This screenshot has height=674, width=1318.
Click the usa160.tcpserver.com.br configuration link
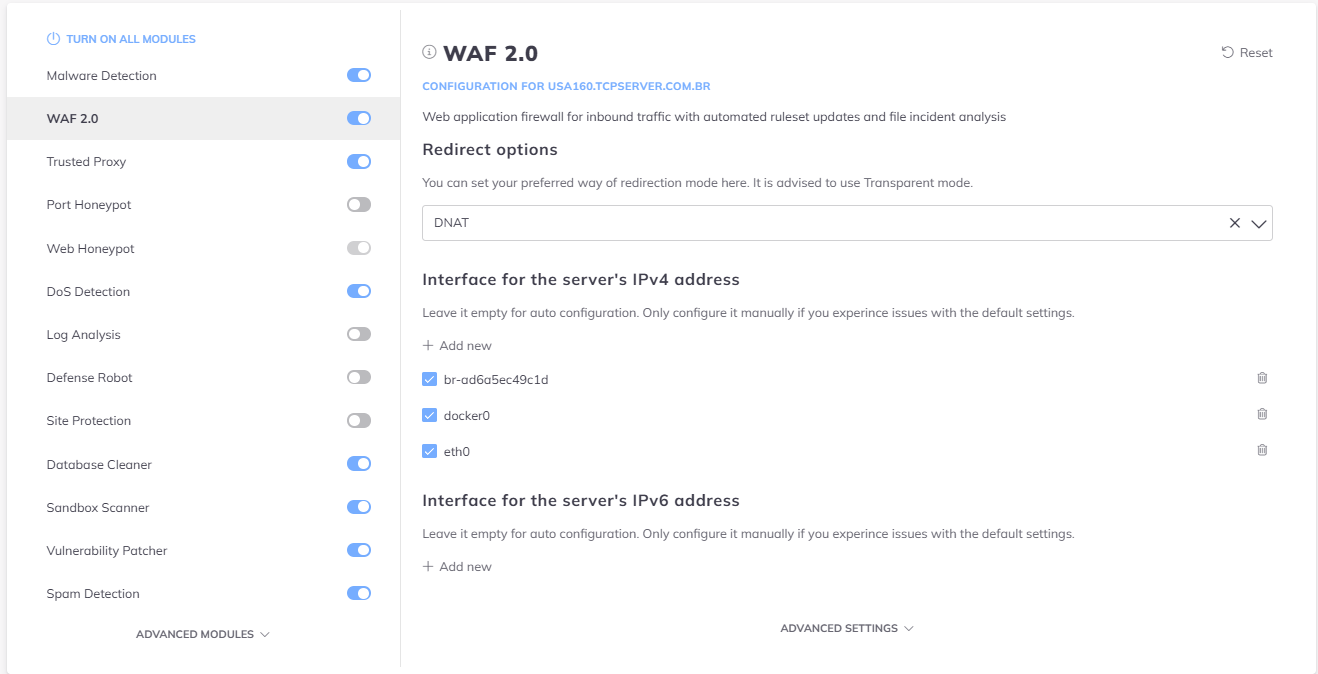566,87
